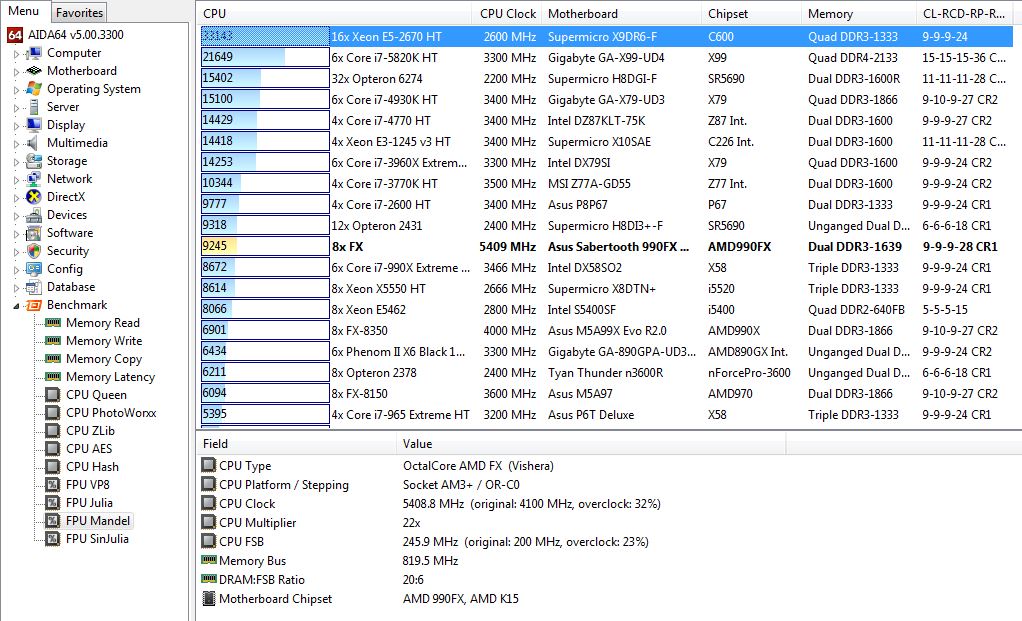The width and height of the screenshot is (1022, 621).
Task: Sort by the Chipset column header
Action: [x=752, y=14]
